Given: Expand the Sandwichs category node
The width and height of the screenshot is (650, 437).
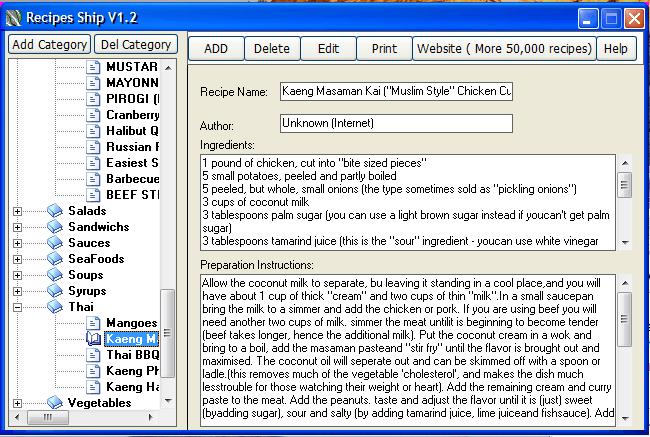Looking at the screenshot, I should click(17, 227).
